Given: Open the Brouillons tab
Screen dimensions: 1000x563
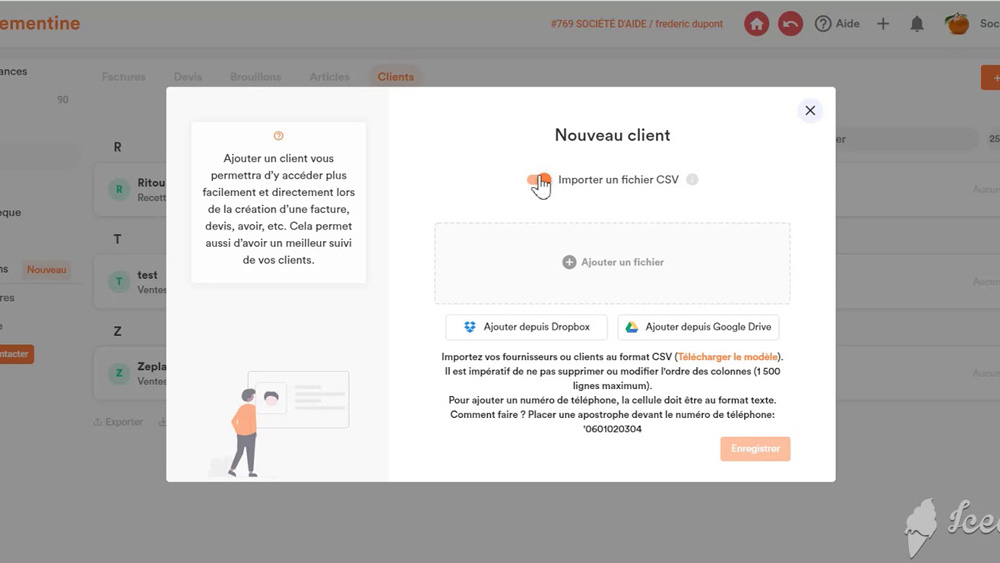Looking at the screenshot, I should (x=255, y=77).
